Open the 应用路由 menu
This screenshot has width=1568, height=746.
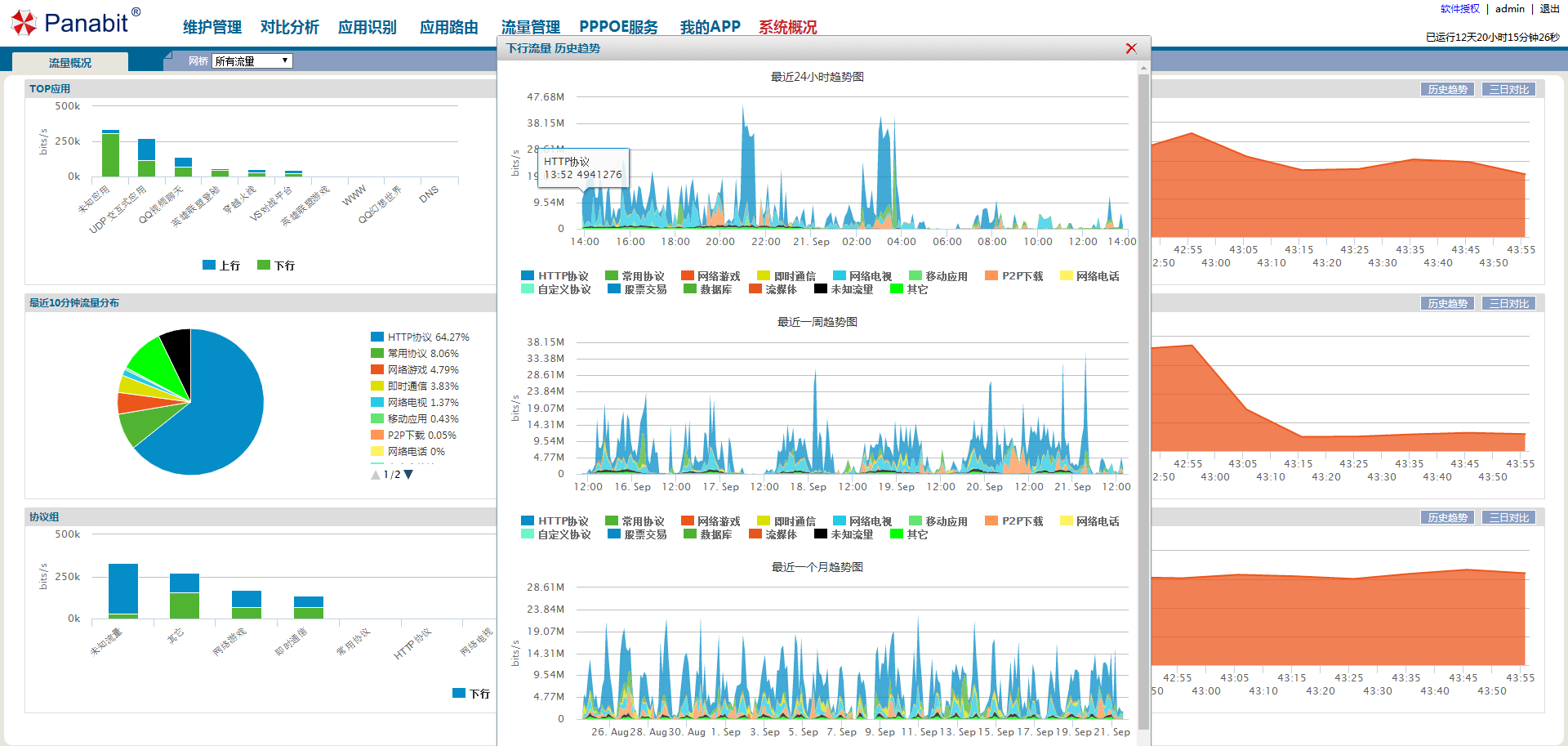coord(449,27)
